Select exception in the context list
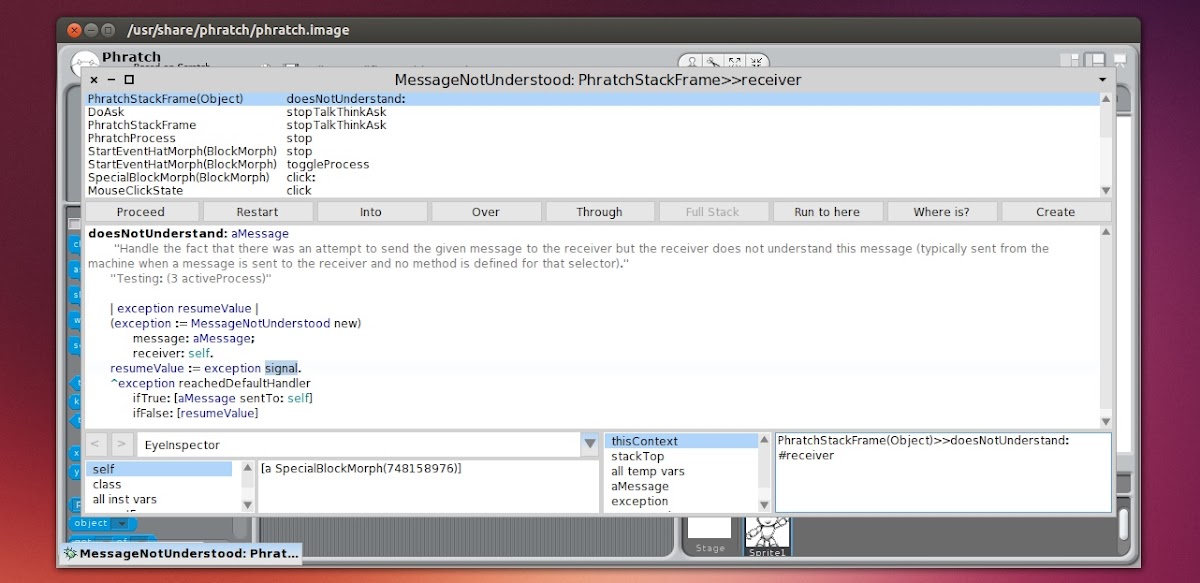 tap(682, 501)
